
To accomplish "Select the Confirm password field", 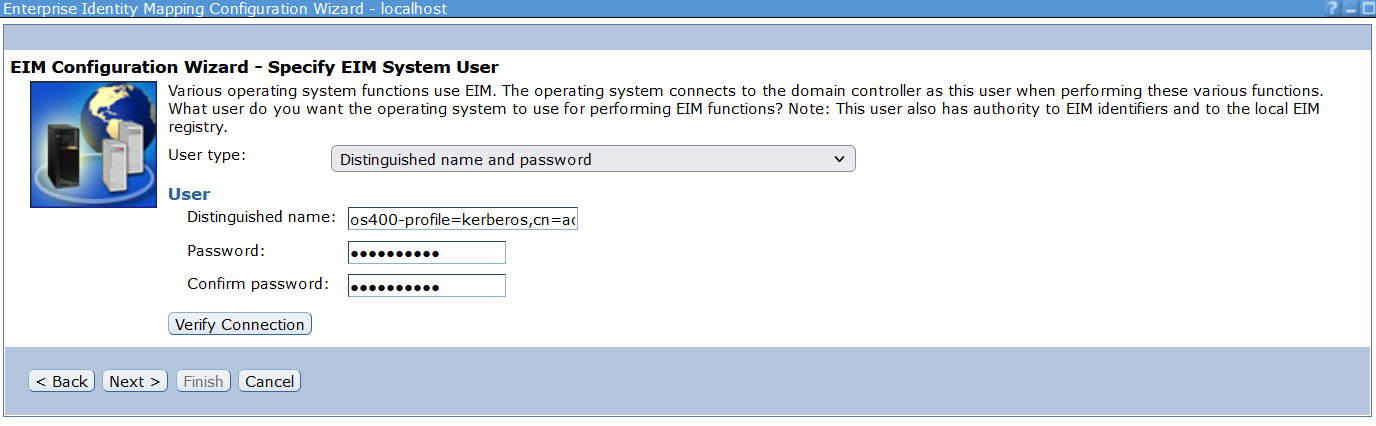I will coord(426,286).
